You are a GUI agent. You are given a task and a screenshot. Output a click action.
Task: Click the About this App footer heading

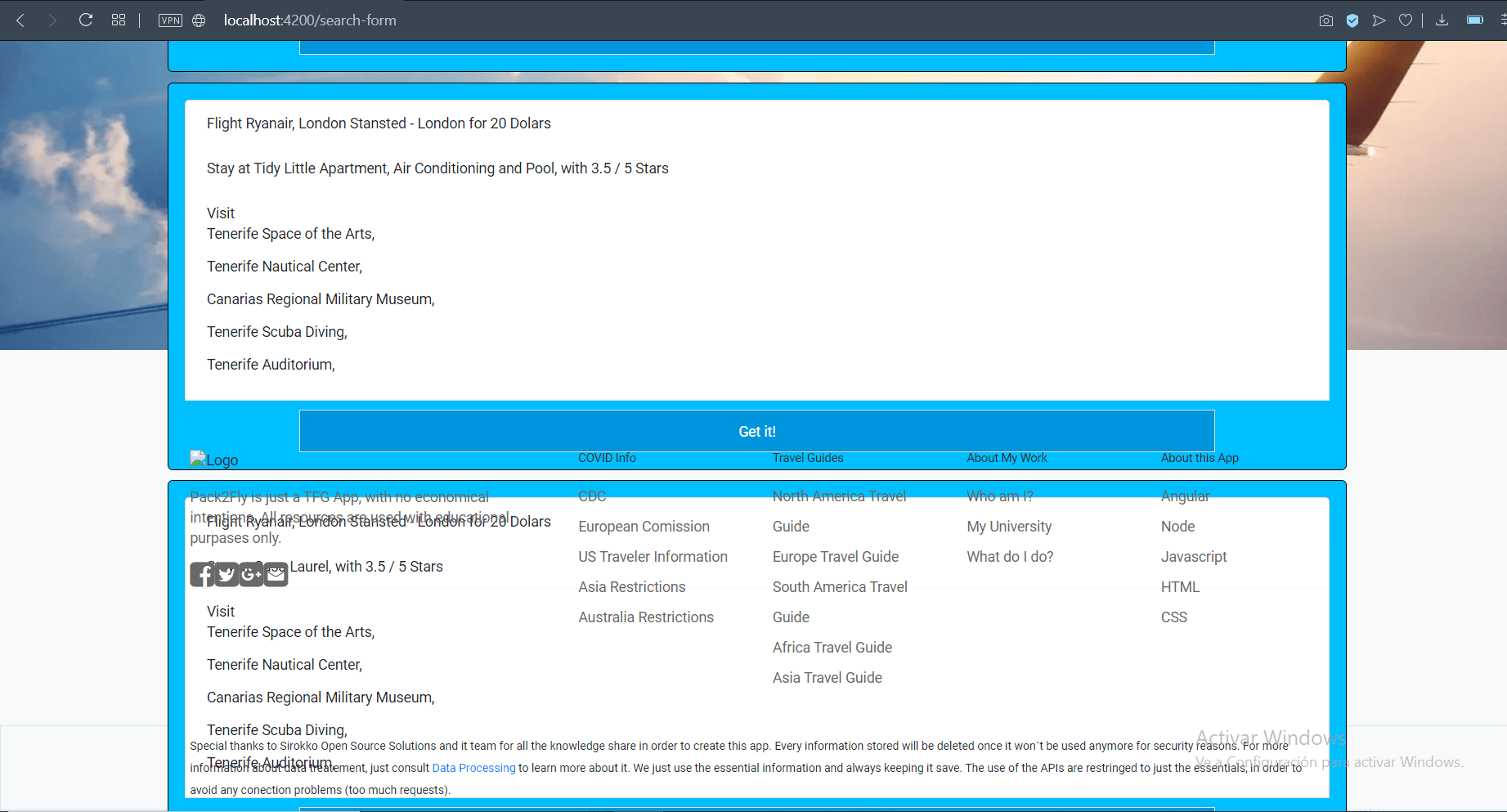[1200, 458]
